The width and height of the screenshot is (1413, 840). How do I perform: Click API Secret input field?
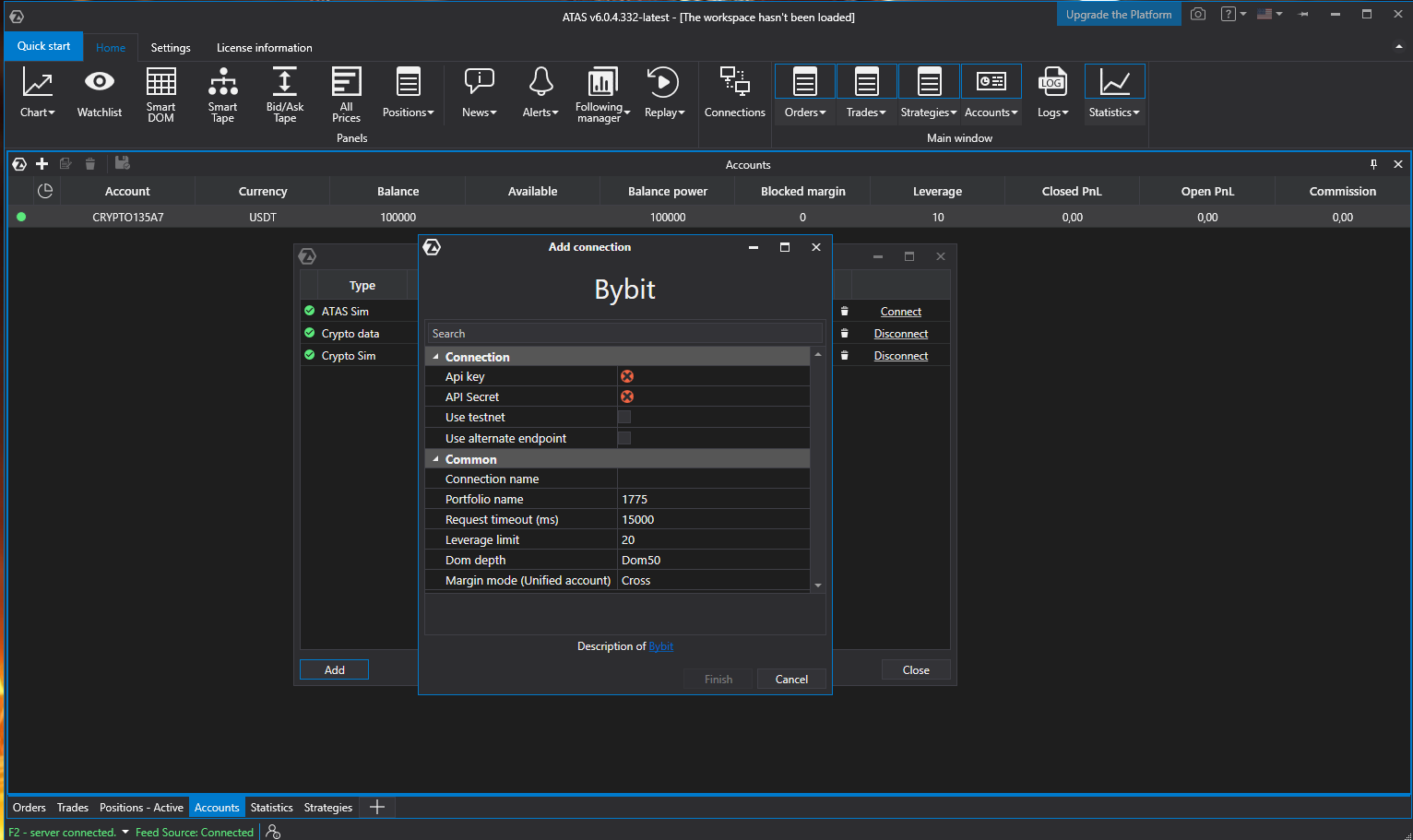point(713,396)
